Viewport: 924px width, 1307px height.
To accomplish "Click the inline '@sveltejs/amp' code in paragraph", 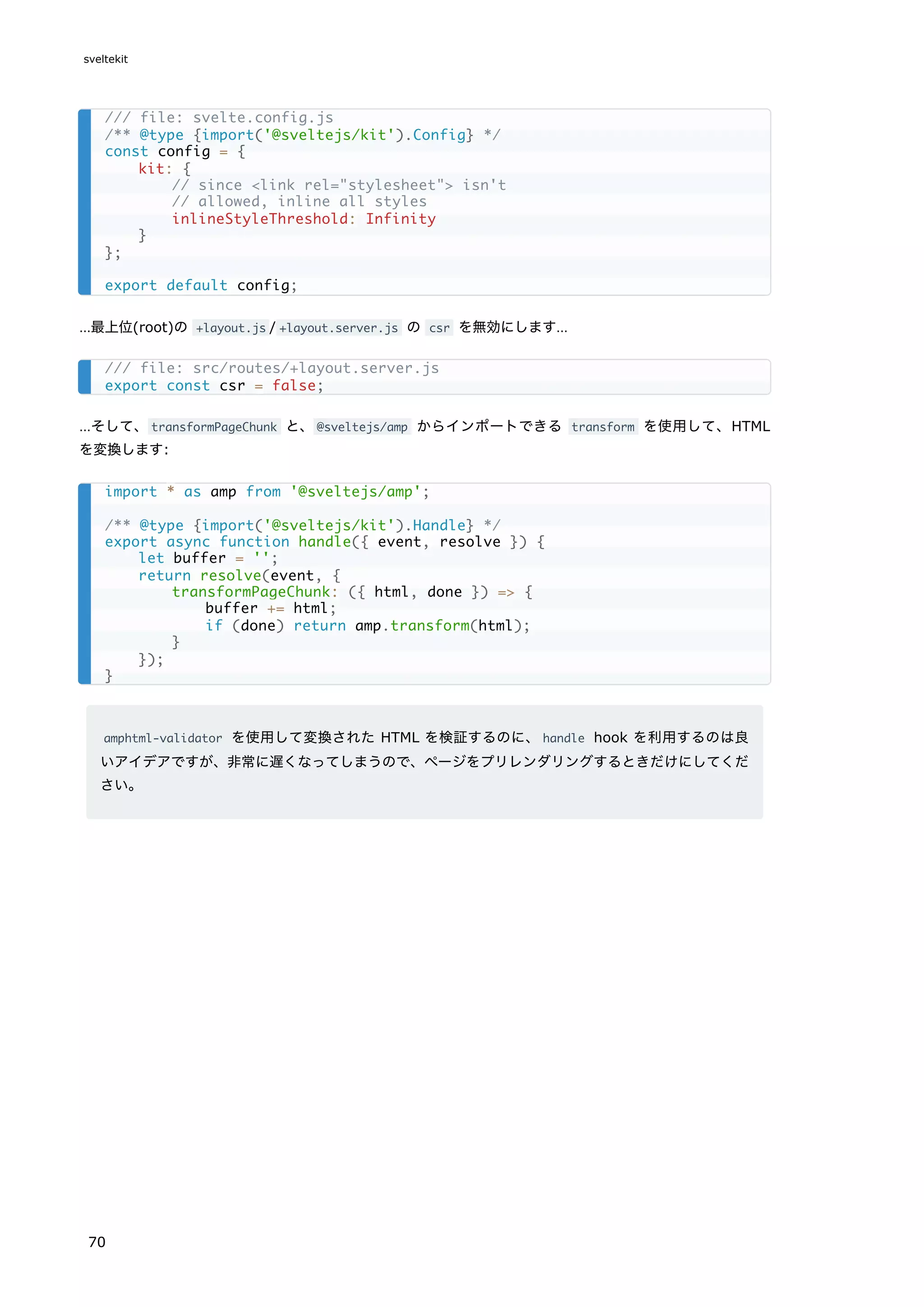I will 362,427.
